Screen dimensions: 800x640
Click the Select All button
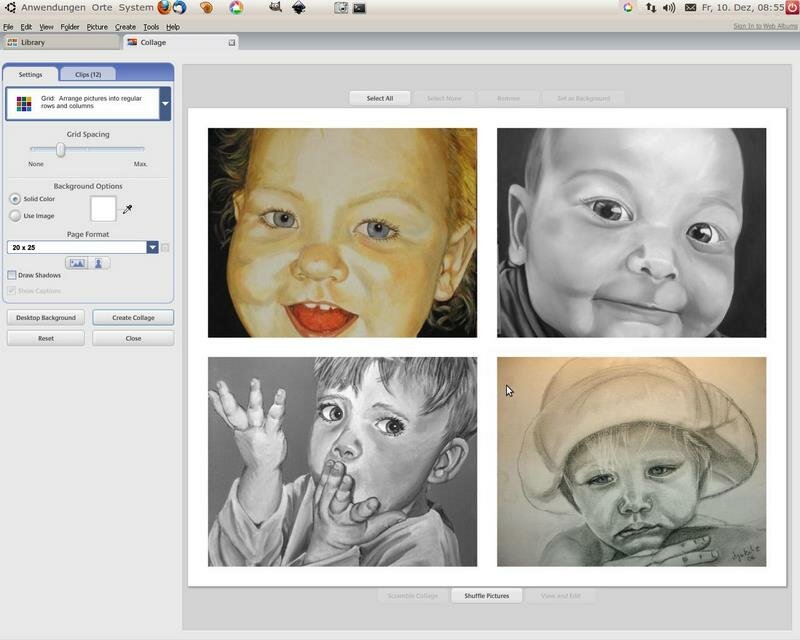380,99
